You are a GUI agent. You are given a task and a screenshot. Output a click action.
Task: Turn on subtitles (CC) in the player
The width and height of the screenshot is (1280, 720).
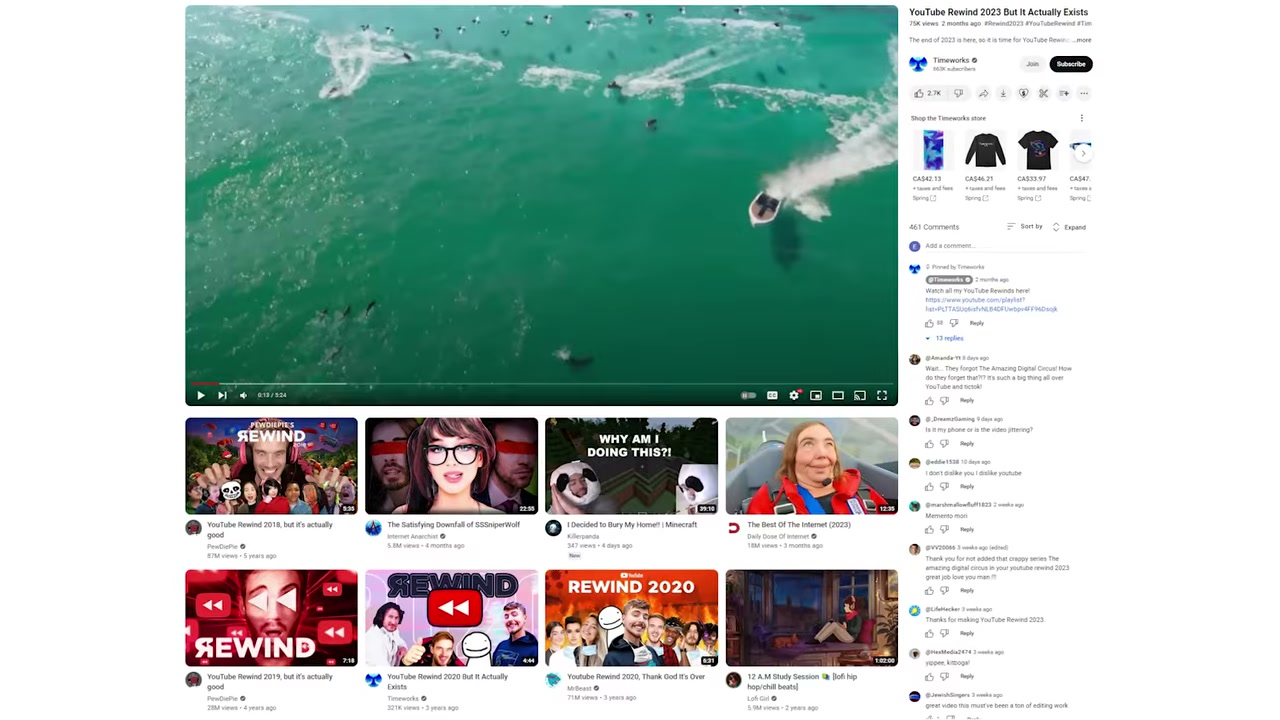(772, 395)
